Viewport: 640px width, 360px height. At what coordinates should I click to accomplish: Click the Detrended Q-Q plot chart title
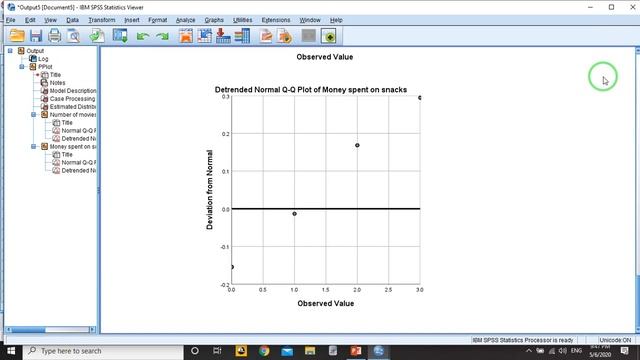[x=311, y=90]
